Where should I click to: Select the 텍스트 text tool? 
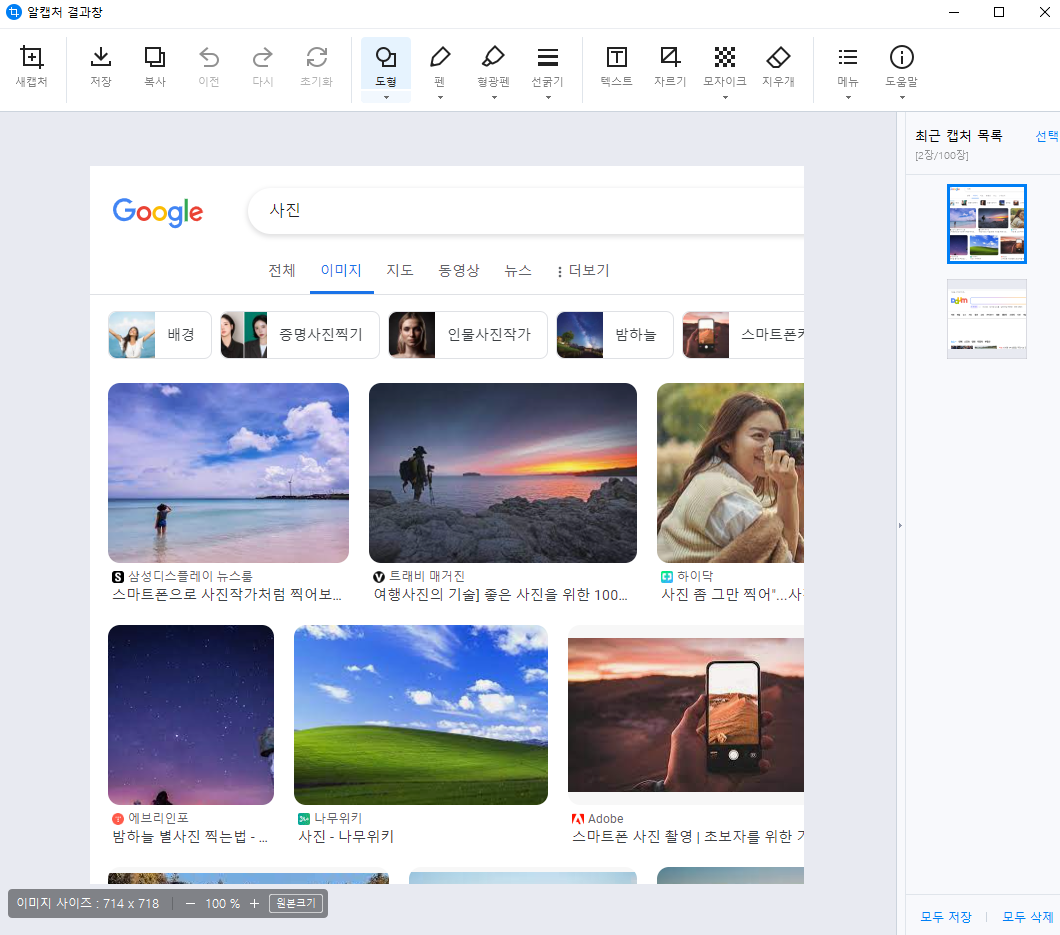[x=617, y=66]
